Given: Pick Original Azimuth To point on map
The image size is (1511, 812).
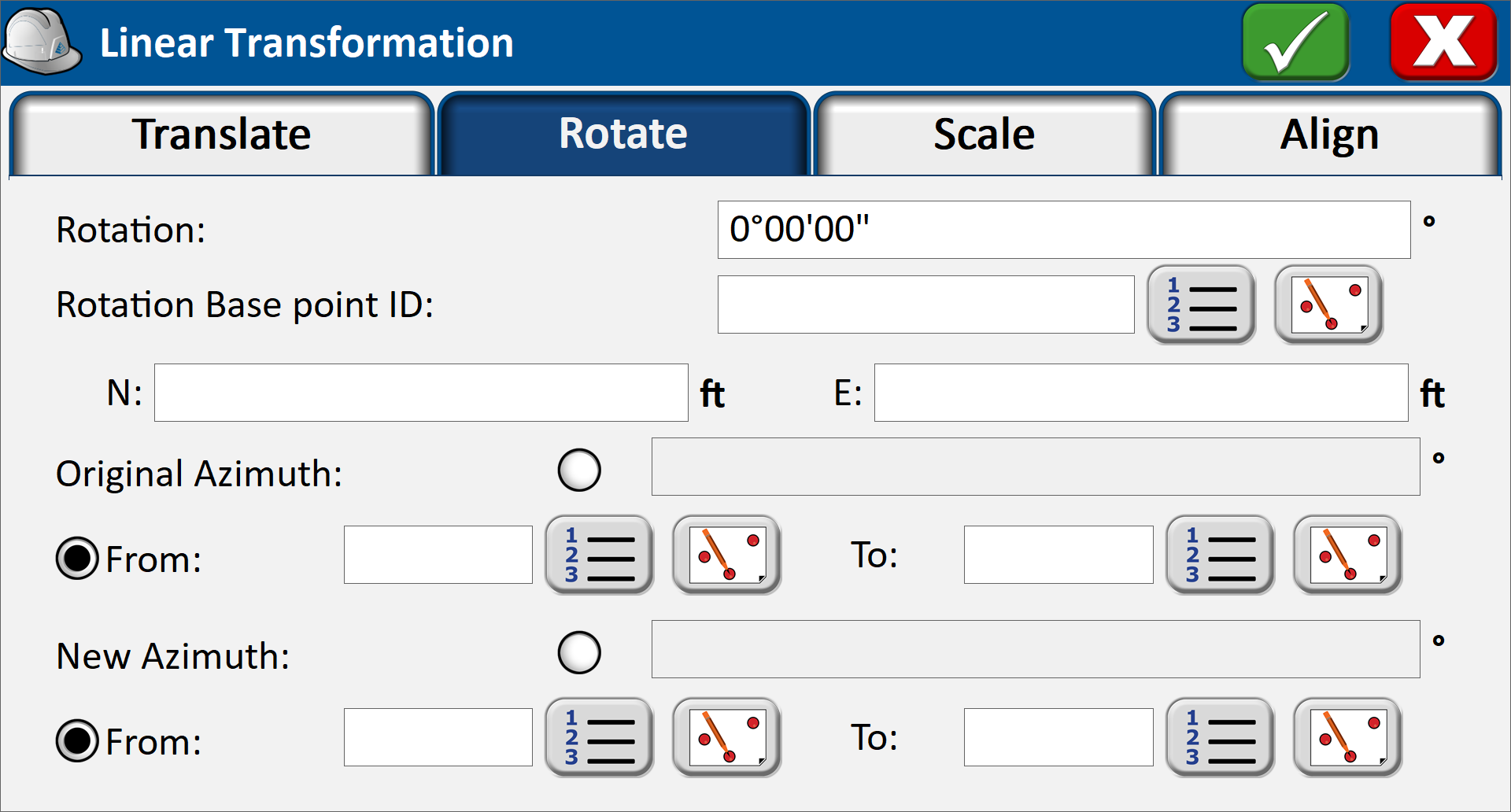Looking at the screenshot, I should (x=1347, y=555).
